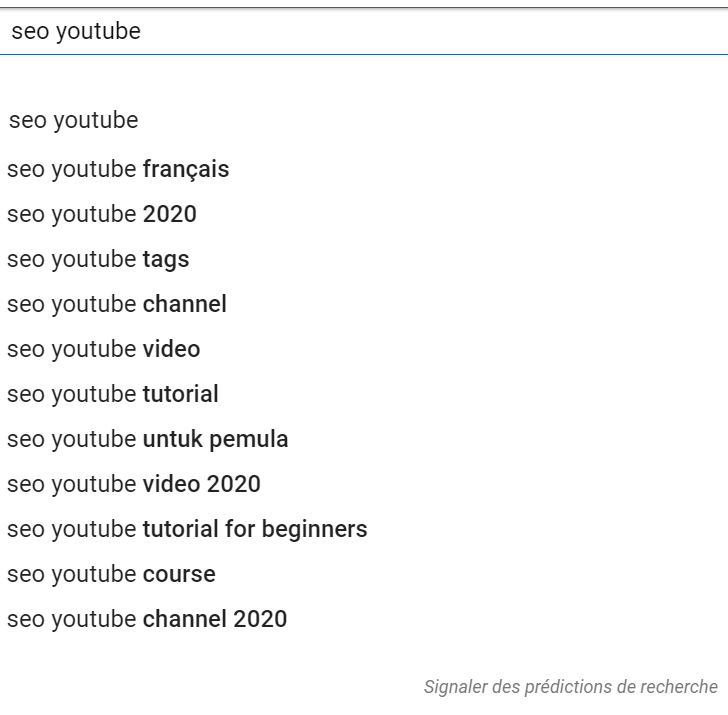Click the bold word 'français' in suggestions
The image size is (728, 715).
(186, 169)
